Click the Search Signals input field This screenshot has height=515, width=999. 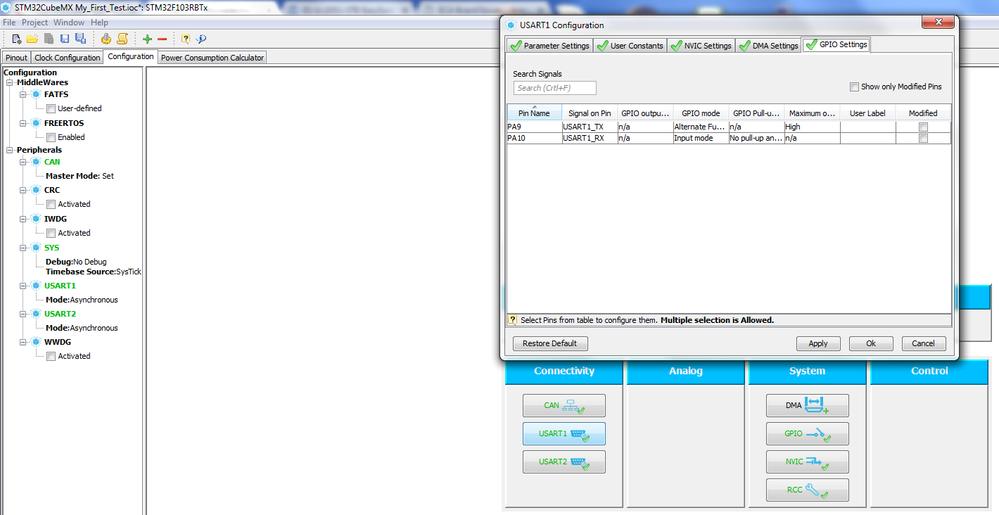tap(554, 88)
